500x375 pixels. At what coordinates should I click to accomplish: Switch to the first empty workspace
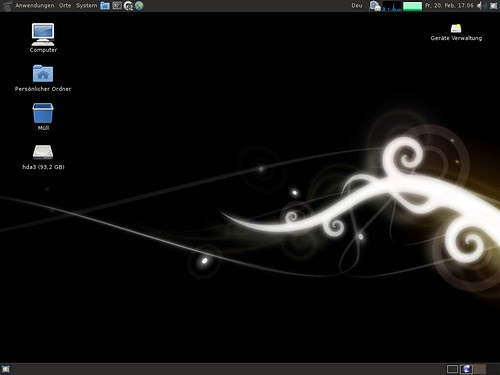452,369
